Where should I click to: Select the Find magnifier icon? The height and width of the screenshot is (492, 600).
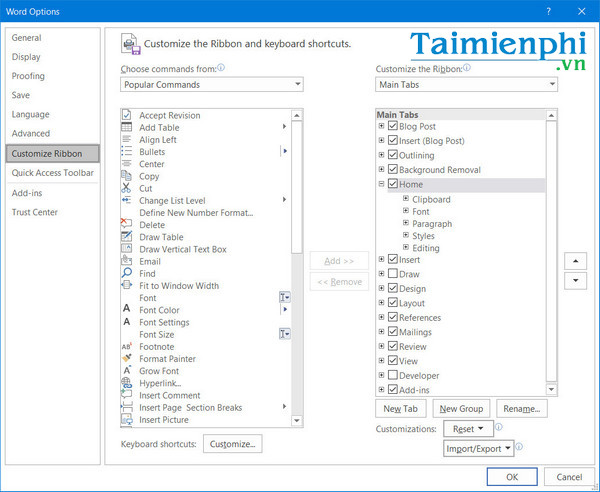(127, 273)
